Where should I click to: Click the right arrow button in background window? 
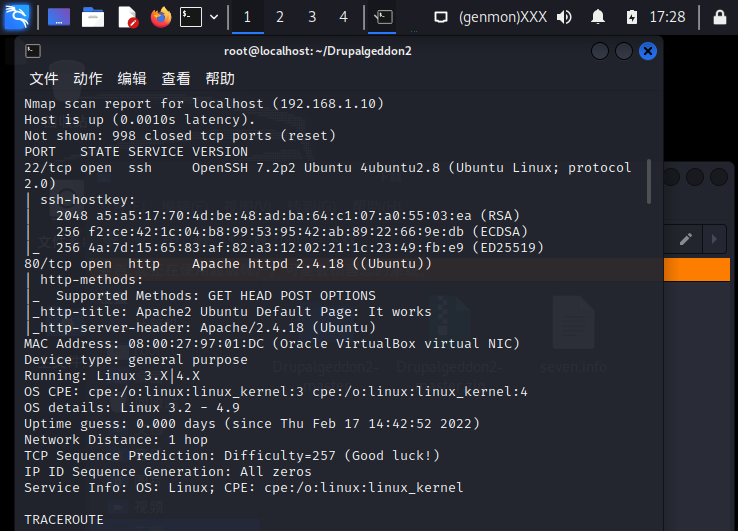(x=714, y=239)
